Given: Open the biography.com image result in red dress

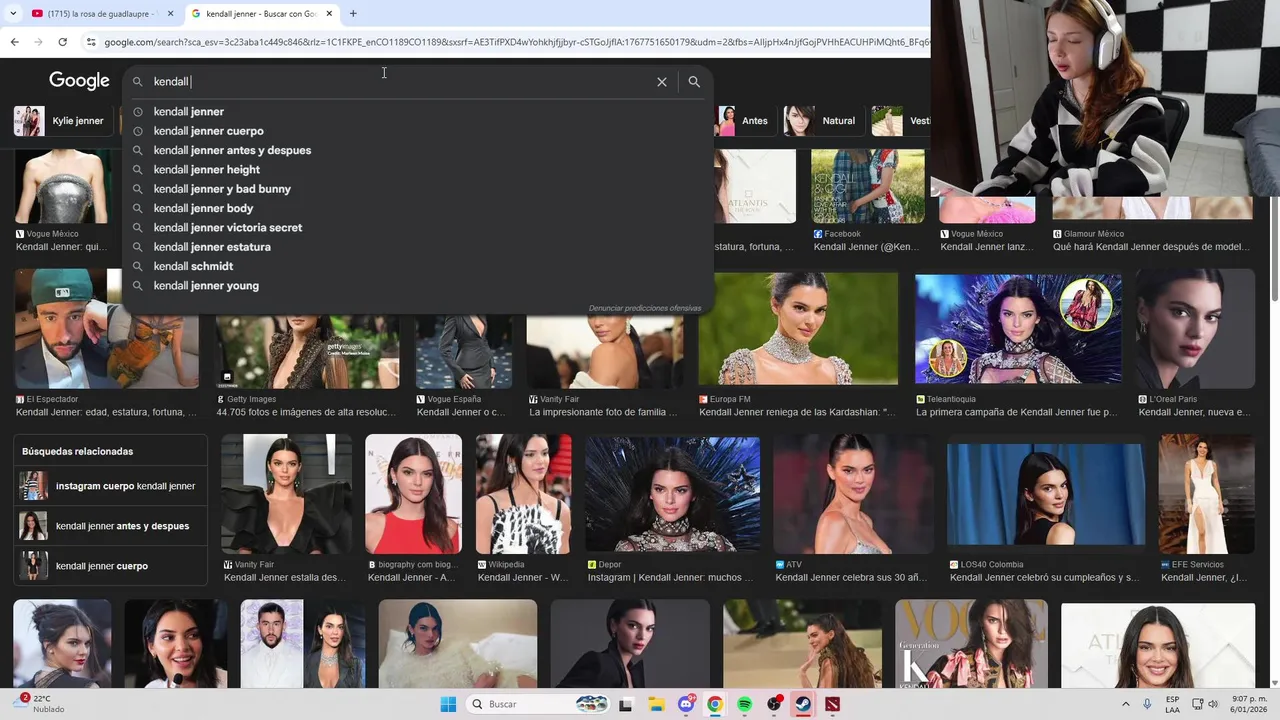Looking at the screenshot, I should [x=413, y=494].
